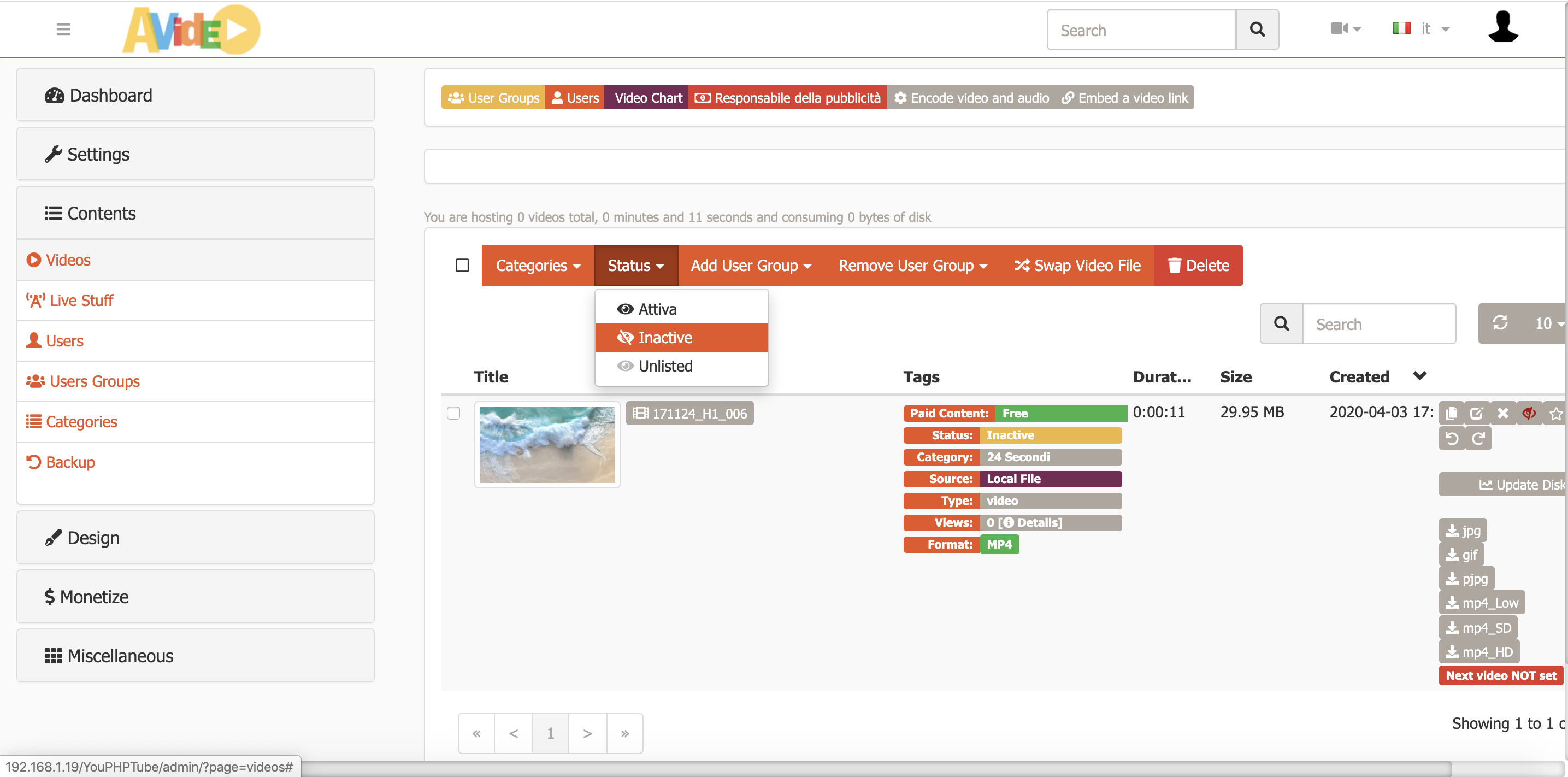Open the language selector showing it
The width and height of the screenshot is (1568, 777).
point(1420,28)
